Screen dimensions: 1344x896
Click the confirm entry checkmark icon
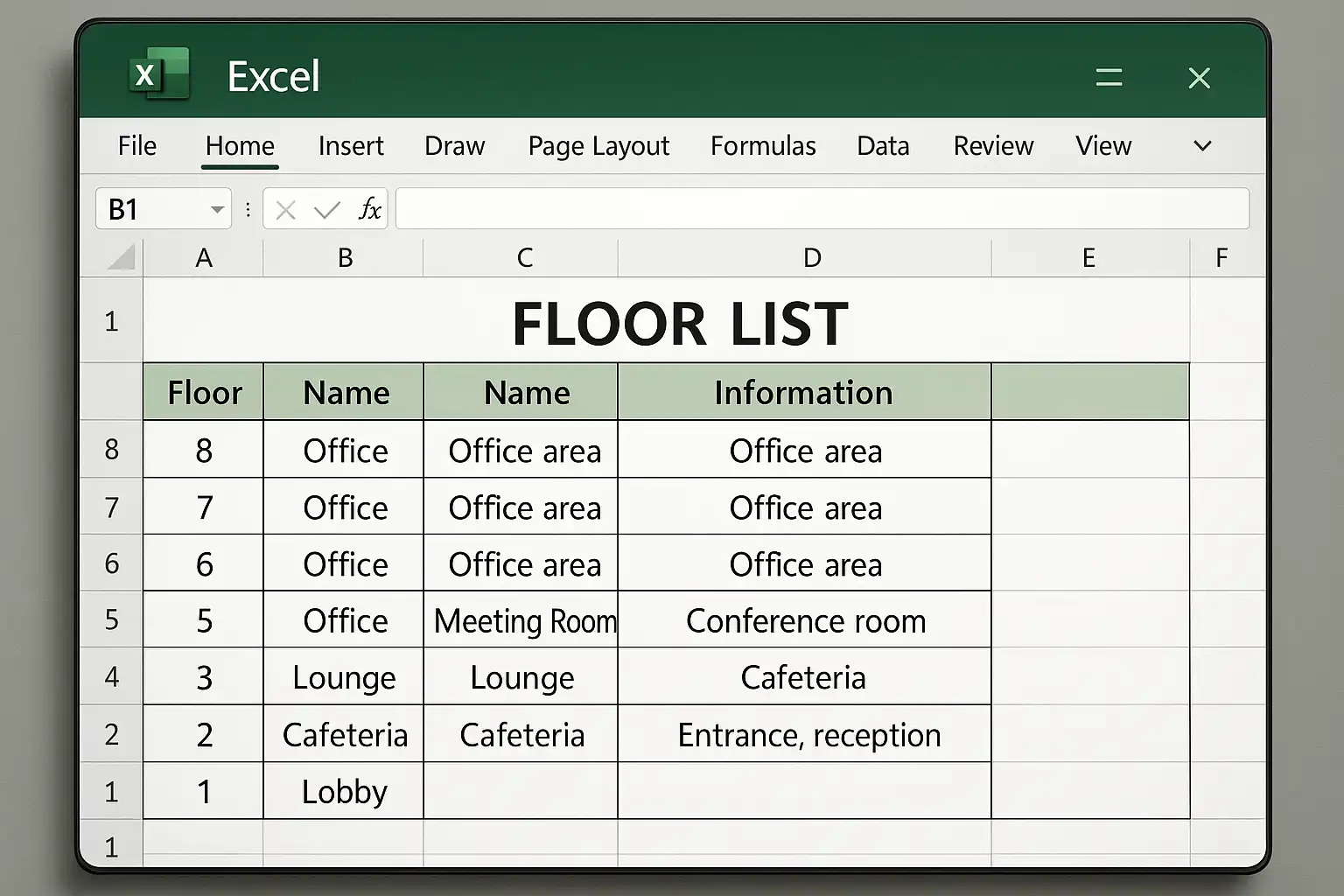[x=326, y=210]
